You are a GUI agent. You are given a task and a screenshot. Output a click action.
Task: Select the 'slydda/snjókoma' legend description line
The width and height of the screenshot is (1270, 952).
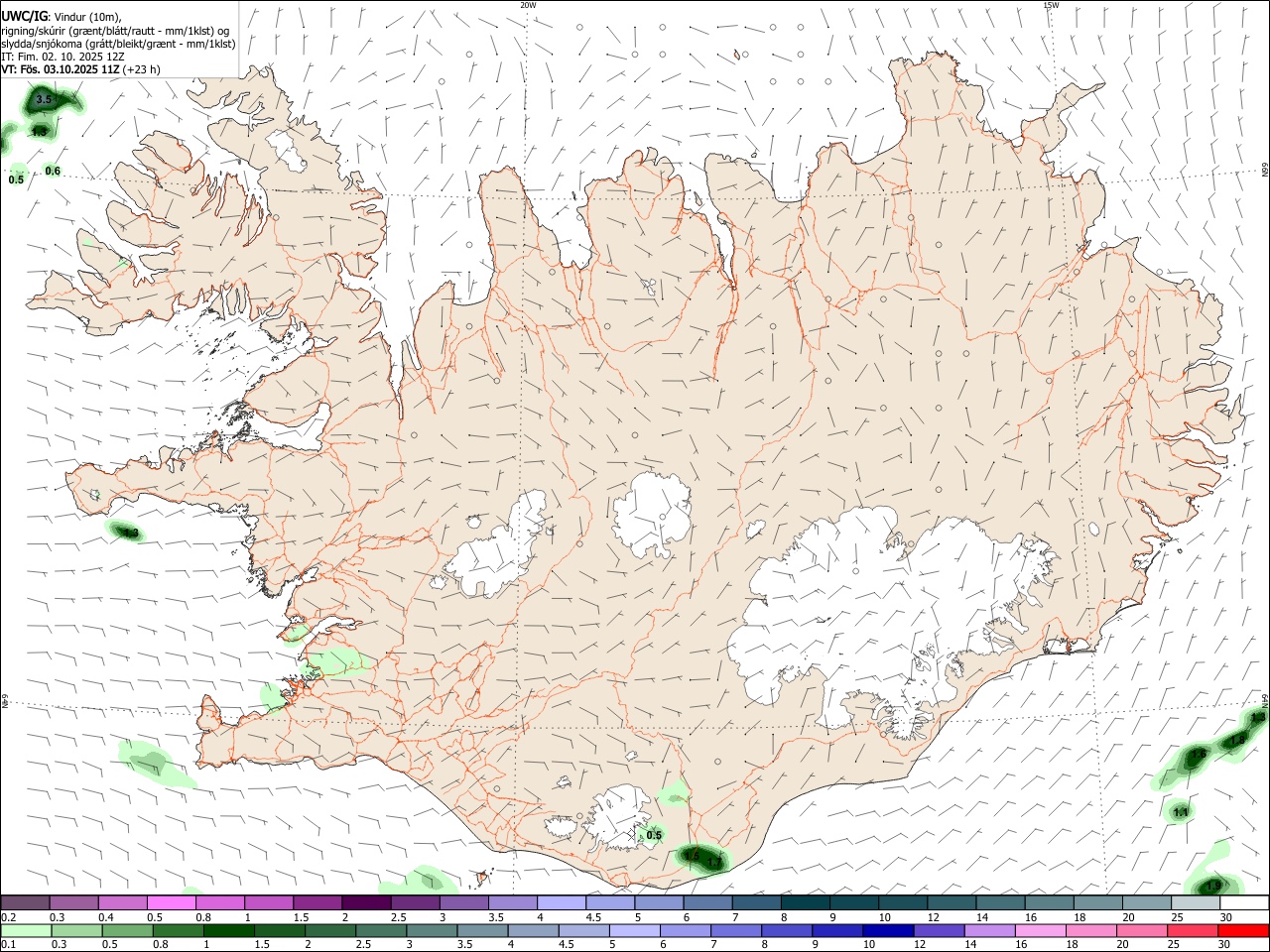(x=118, y=44)
